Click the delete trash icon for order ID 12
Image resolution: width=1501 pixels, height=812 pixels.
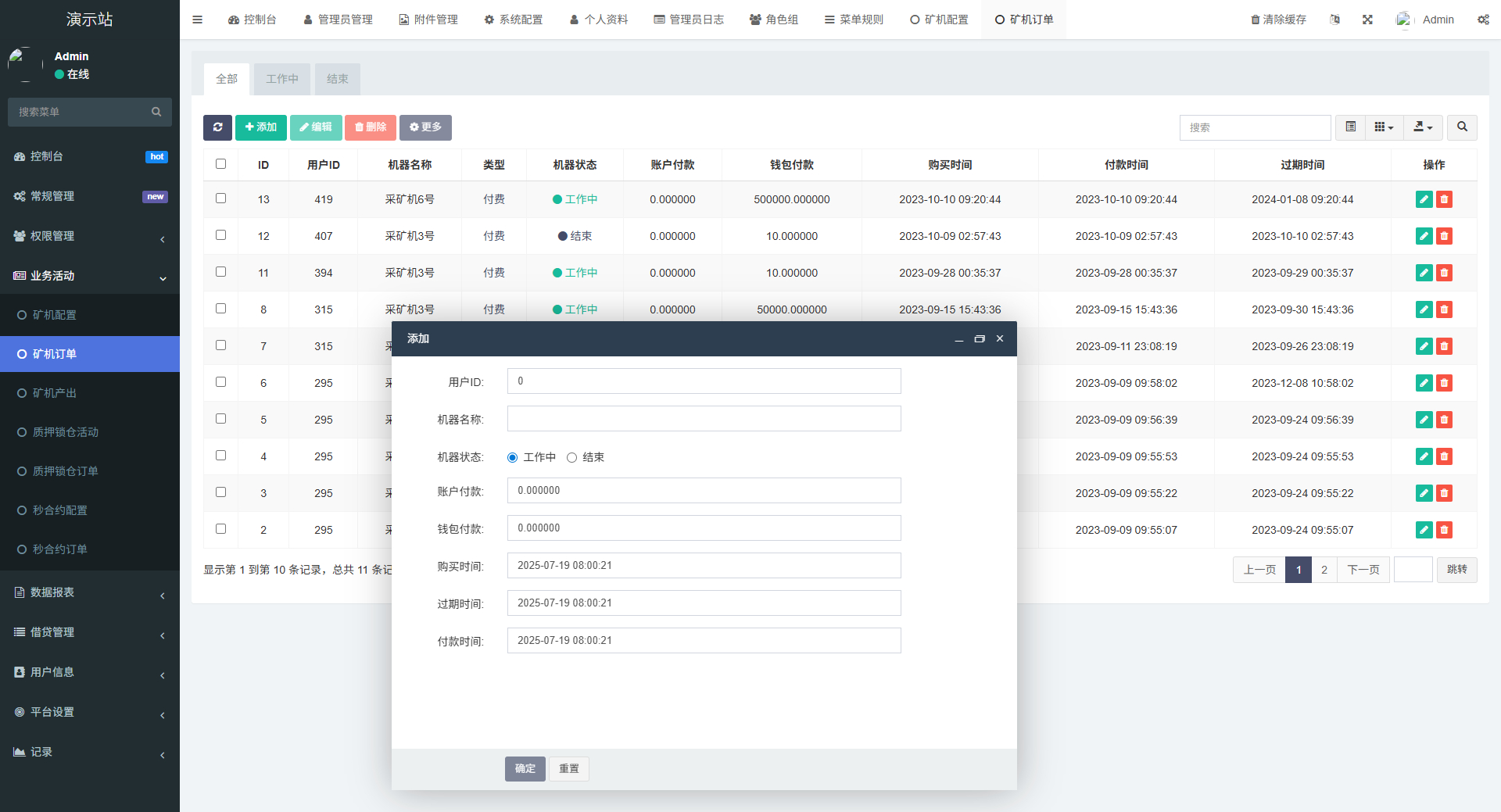tap(1444, 235)
